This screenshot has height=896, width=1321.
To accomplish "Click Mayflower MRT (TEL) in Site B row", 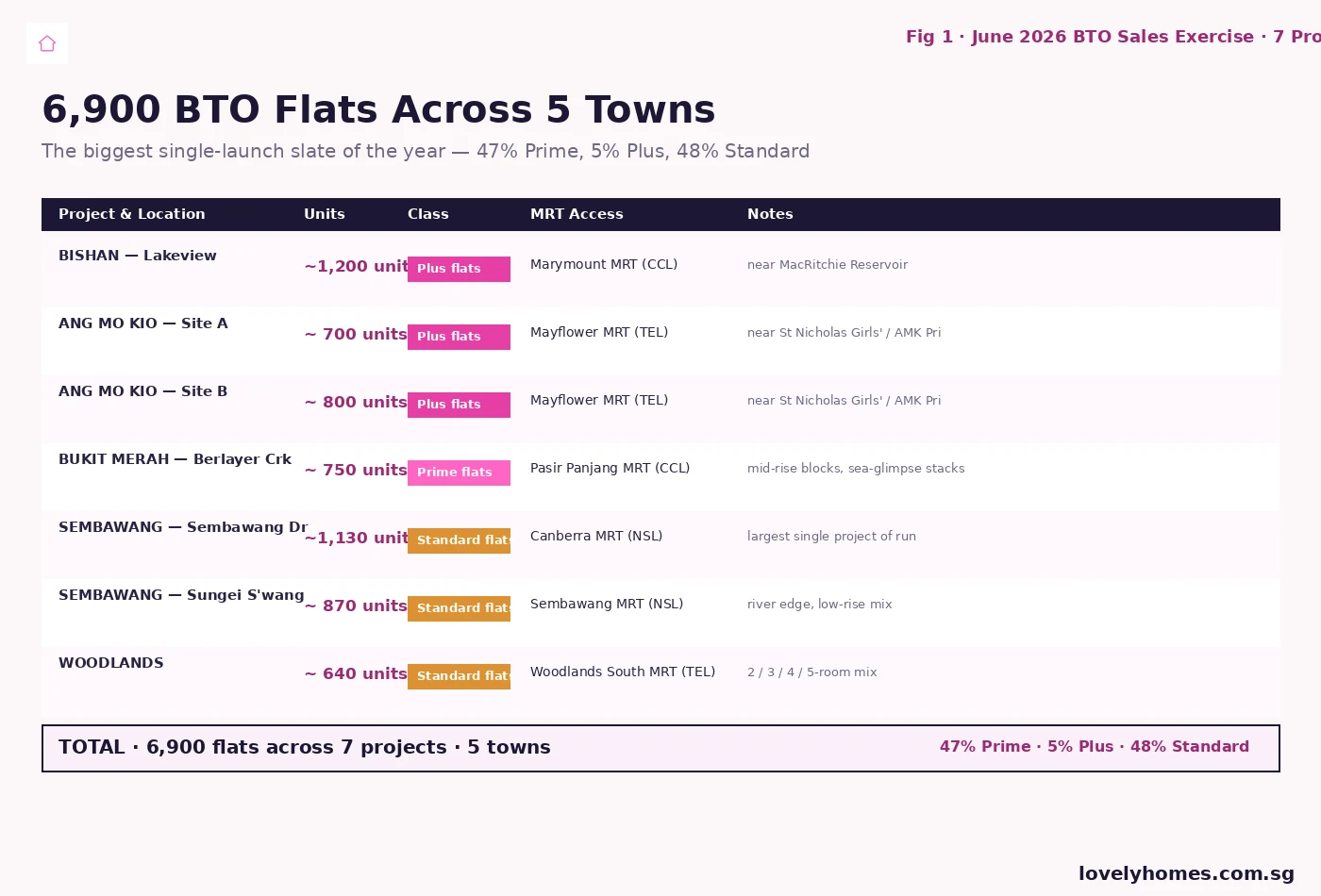I will (x=599, y=401).
